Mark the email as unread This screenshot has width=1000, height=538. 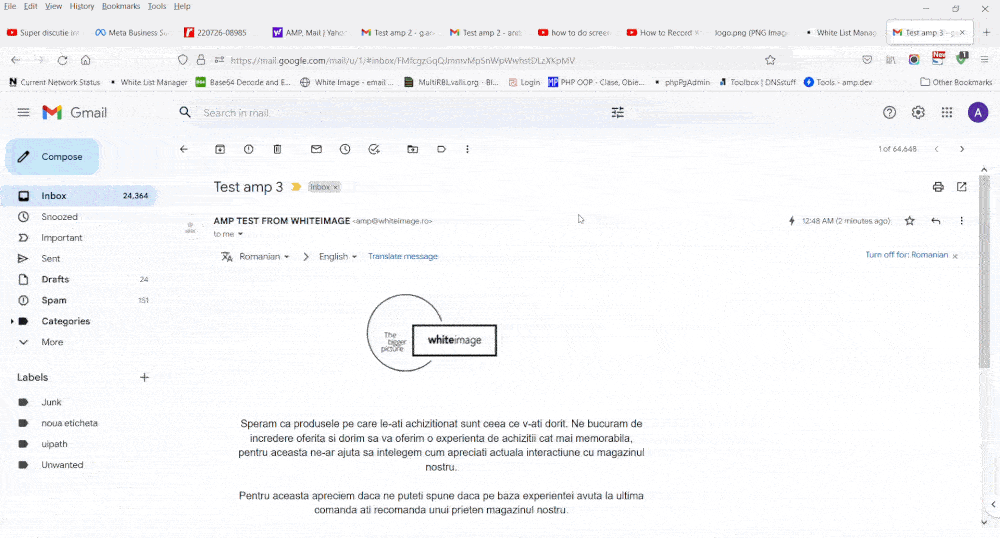pos(316,149)
